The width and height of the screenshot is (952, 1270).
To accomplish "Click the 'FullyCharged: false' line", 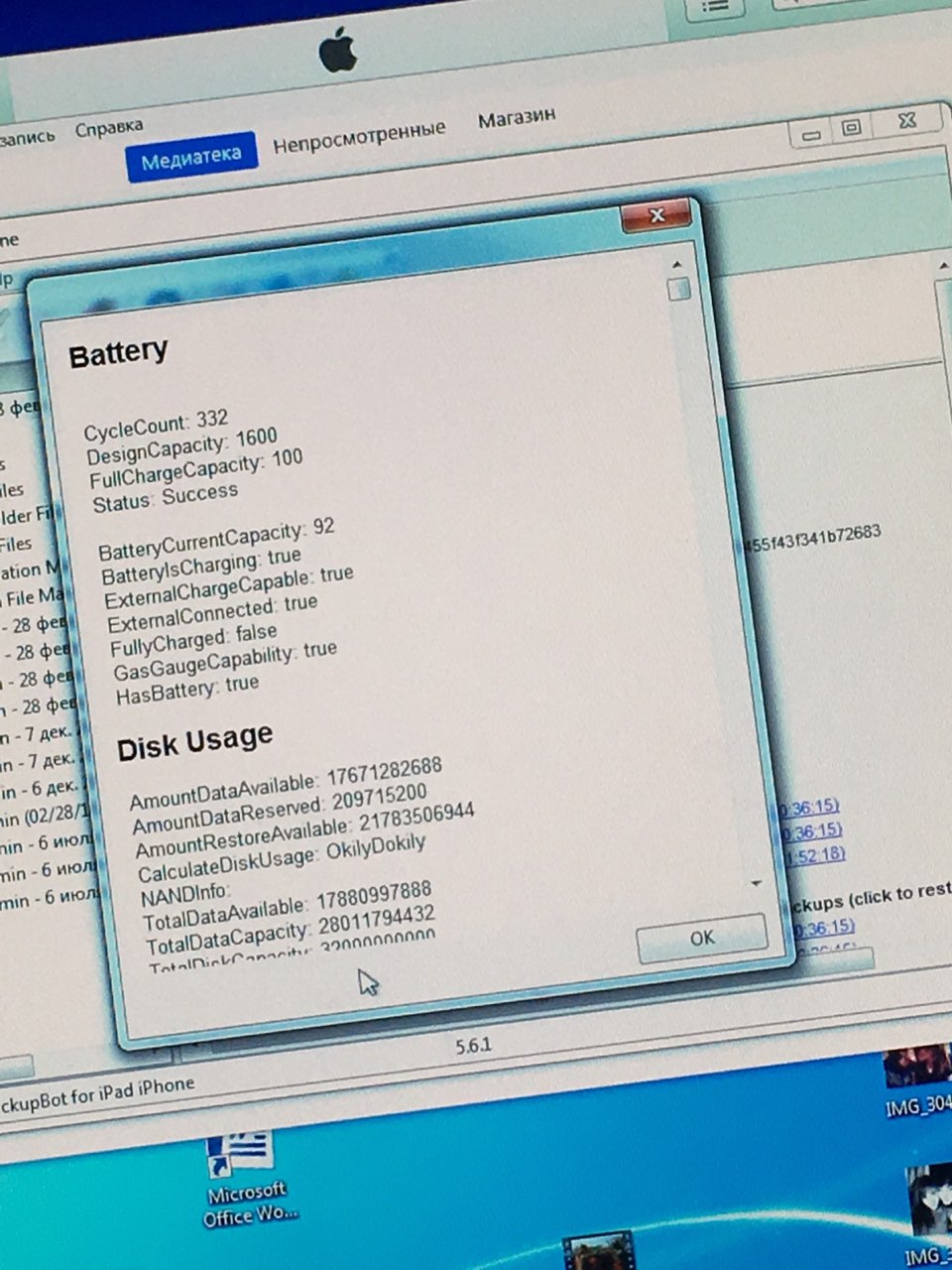I will pyautogui.click(x=193, y=640).
